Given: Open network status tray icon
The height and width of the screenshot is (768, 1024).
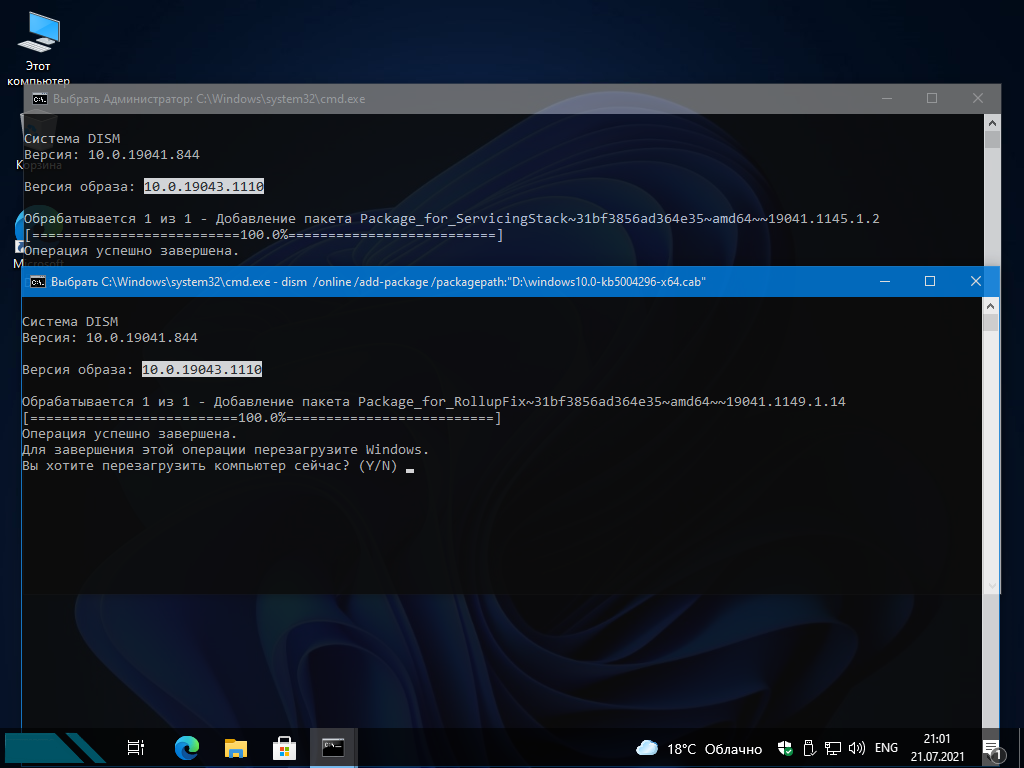Looking at the screenshot, I should pyautogui.click(x=832, y=748).
